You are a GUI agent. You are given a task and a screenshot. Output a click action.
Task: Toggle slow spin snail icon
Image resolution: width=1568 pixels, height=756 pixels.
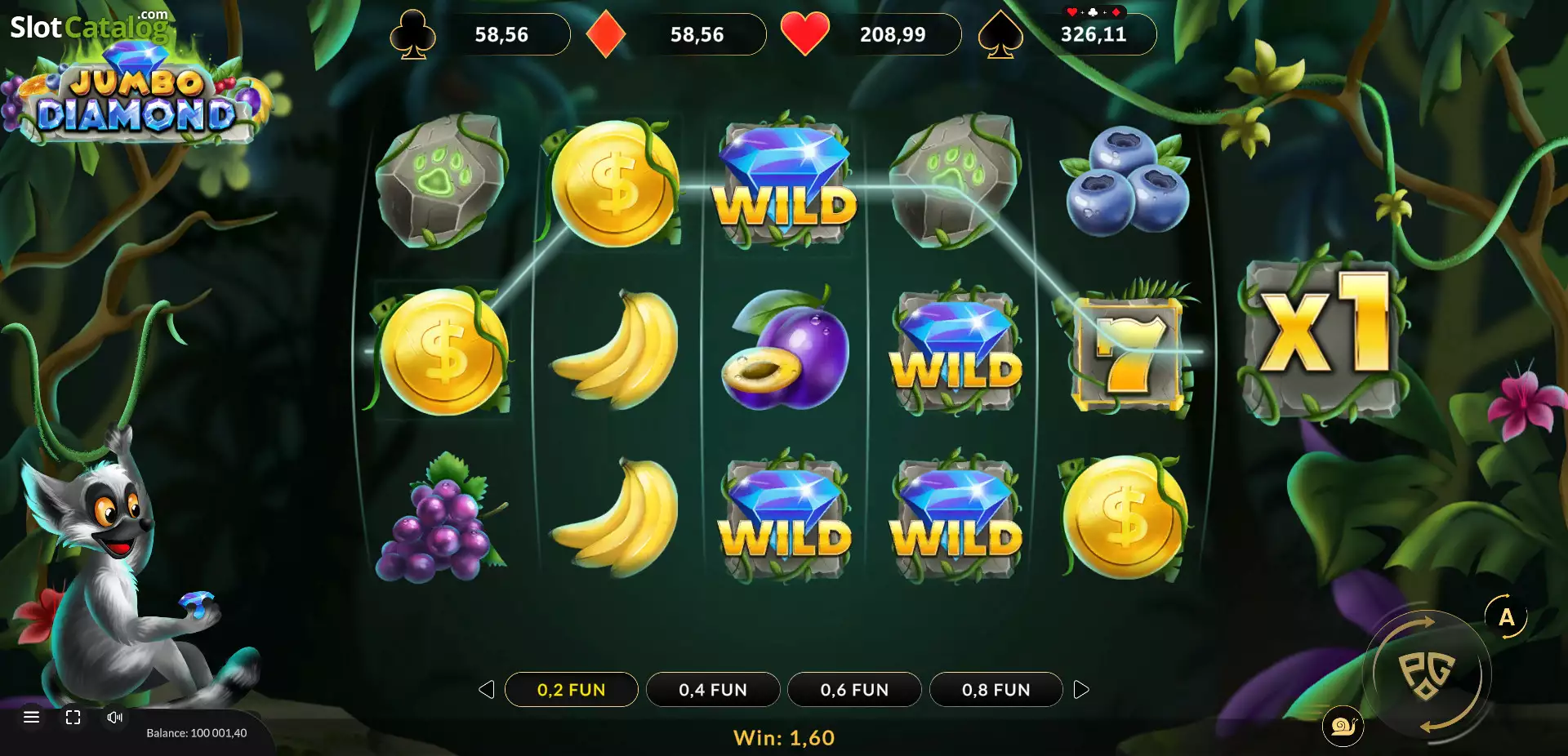pyautogui.click(x=1343, y=725)
